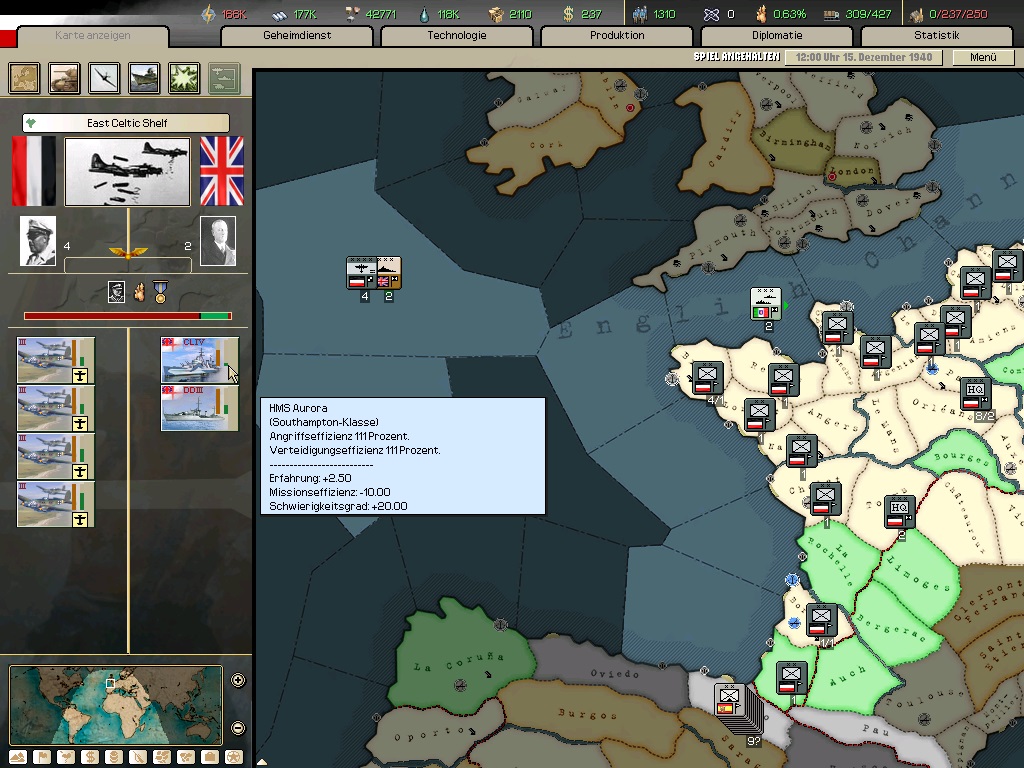Viewport: 1024px width, 768px height.
Task: Zoom out the map with minus button
Action: click(238, 727)
